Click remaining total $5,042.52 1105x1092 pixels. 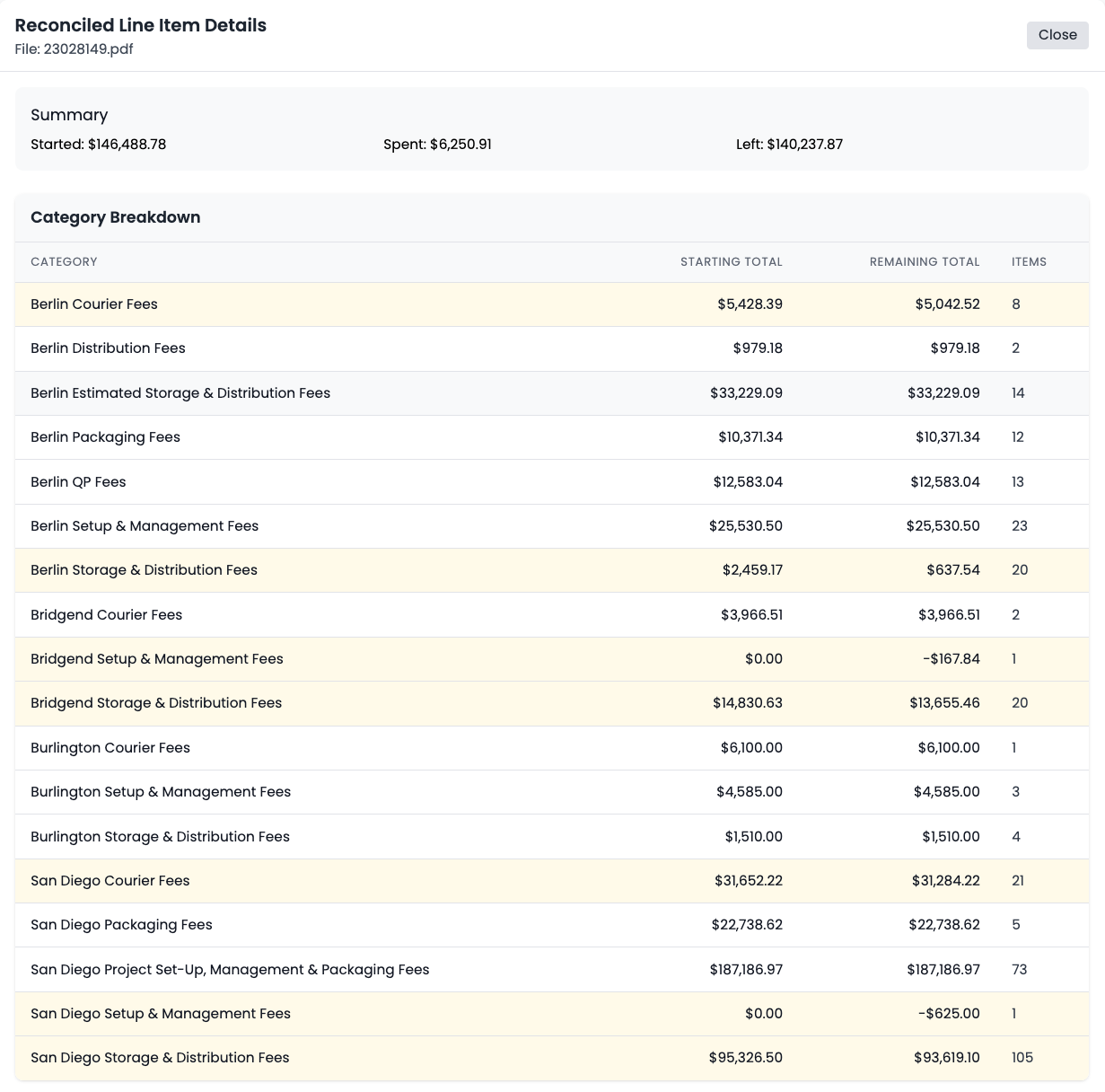(948, 304)
